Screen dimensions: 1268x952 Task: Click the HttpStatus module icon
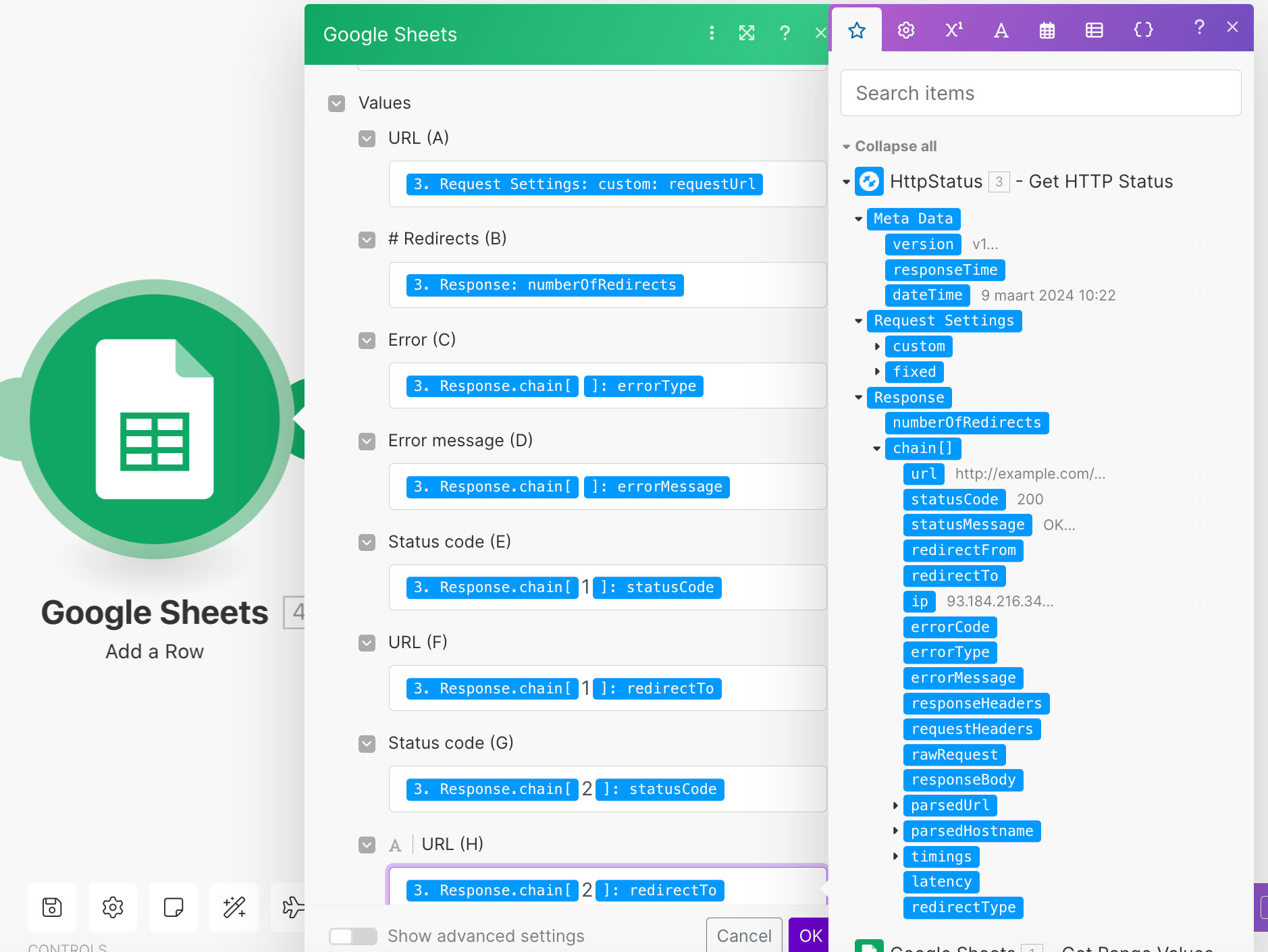[x=869, y=181]
